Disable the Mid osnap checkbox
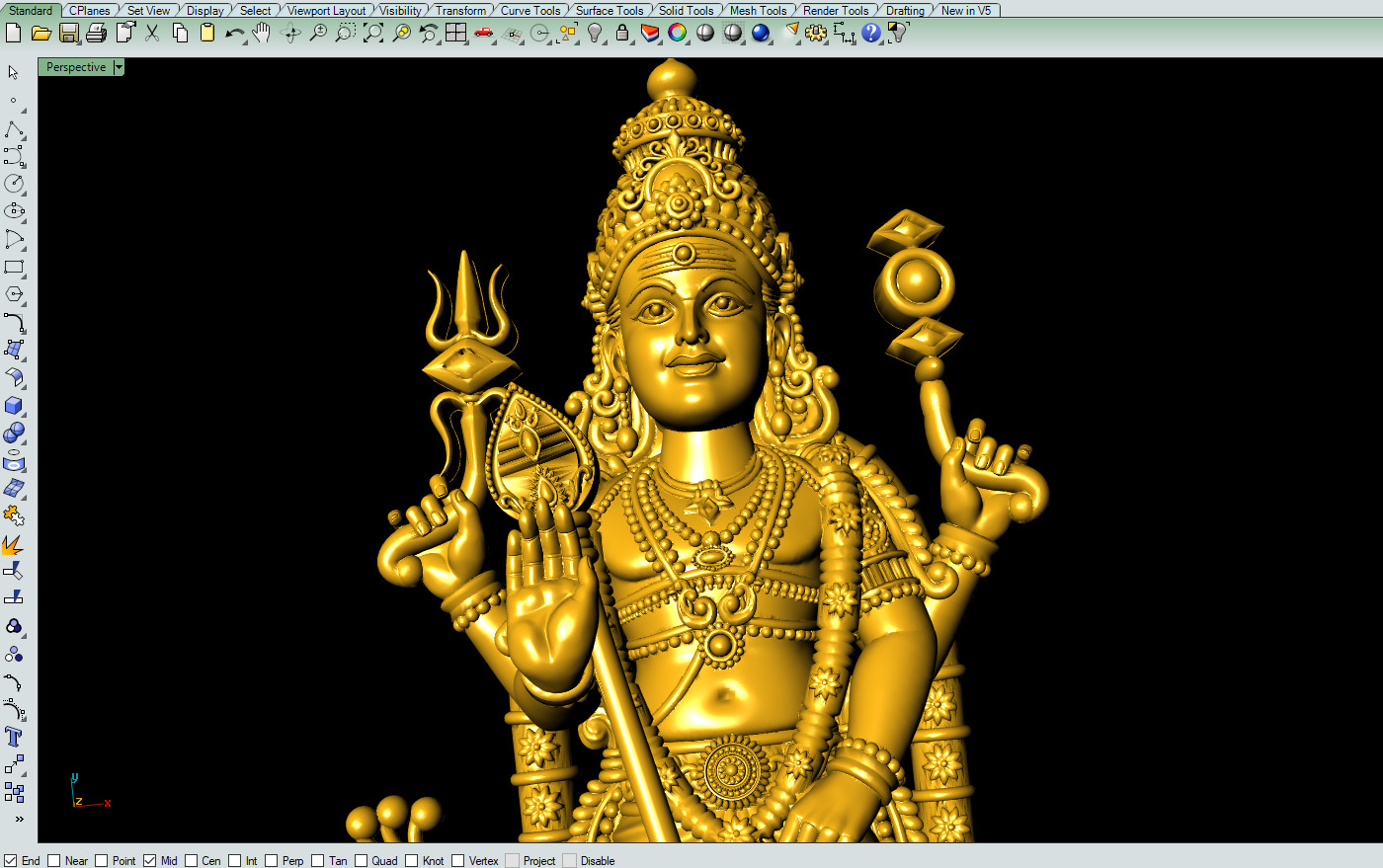 pyautogui.click(x=150, y=861)
